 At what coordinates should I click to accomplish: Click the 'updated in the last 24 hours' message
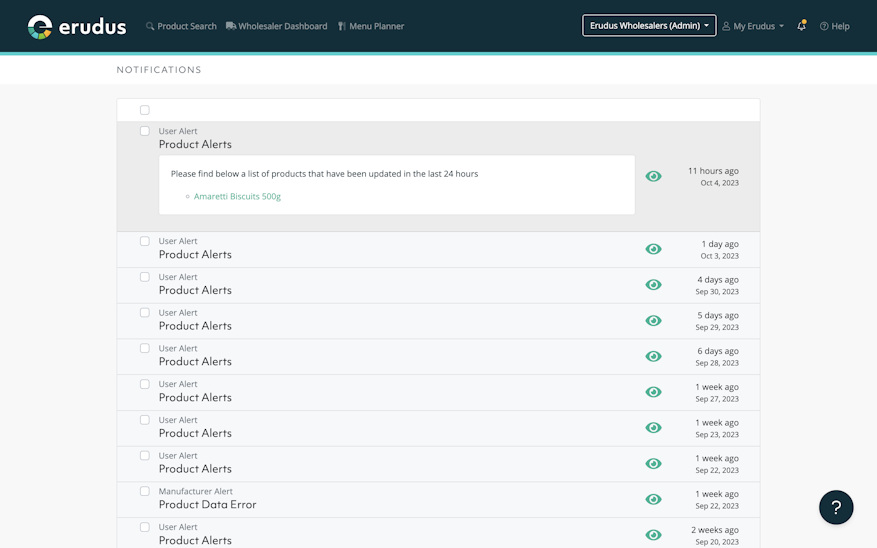coord(324,174)
